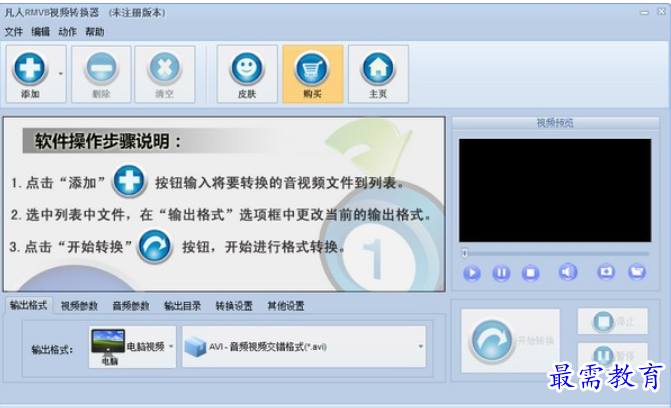
Task: Mute the preview volume speaker icon
Action: pos(568,272)
